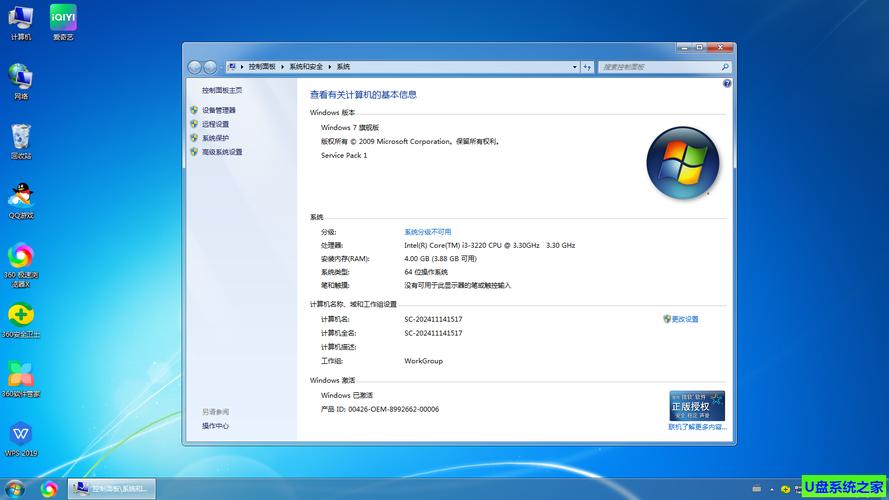889x500 pixels.
Task: Click the search magnifier icon
Action: point(725,67)
